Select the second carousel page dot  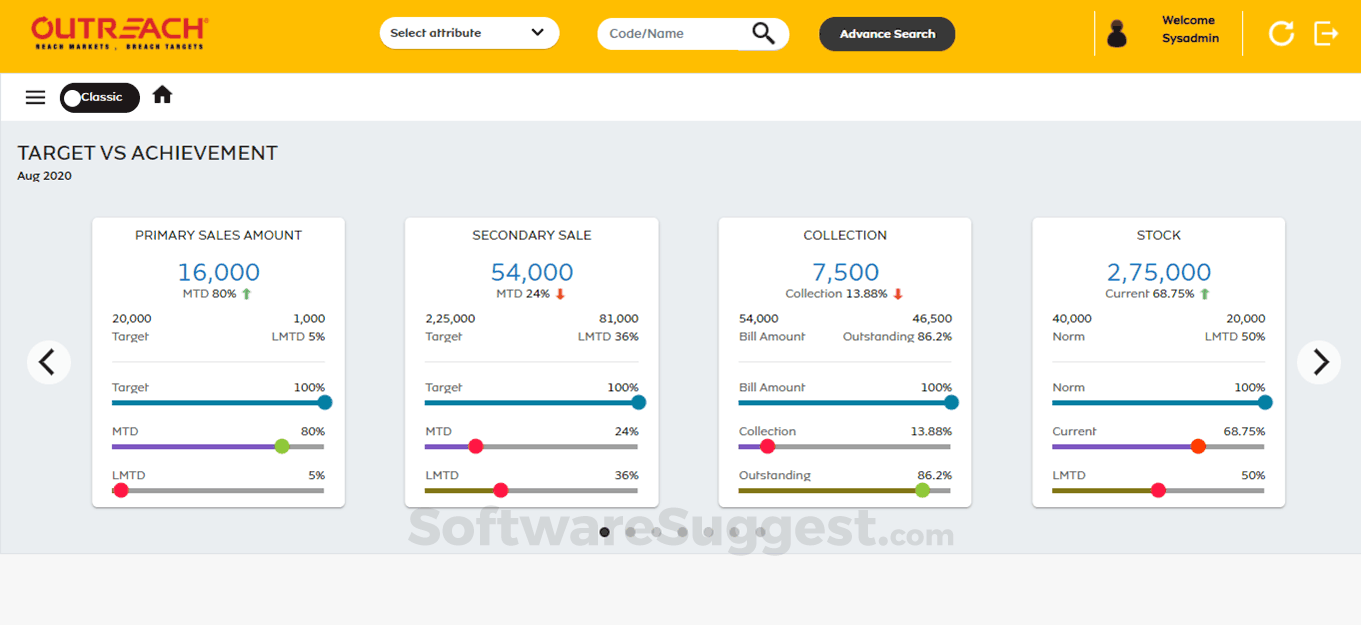[631, 532]
